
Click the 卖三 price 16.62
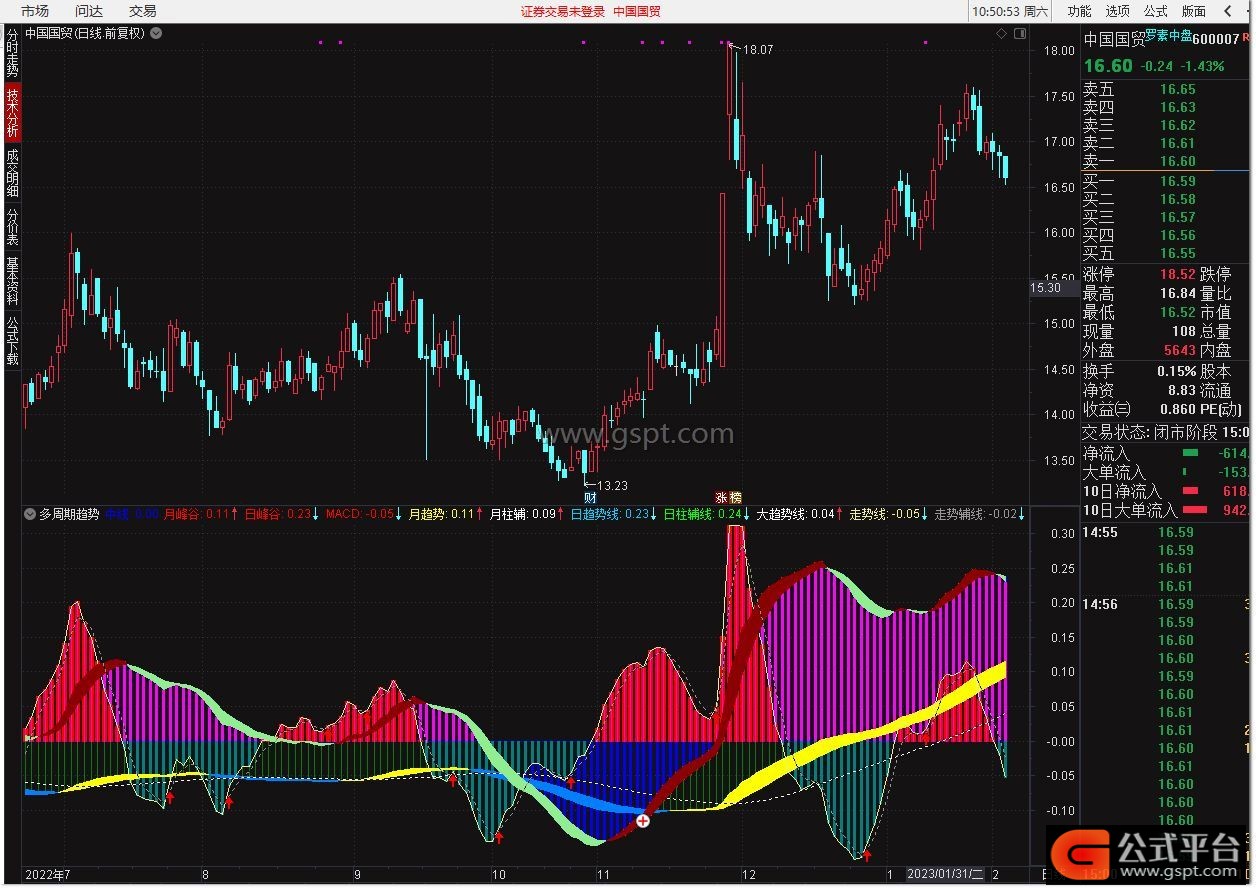pos(1177,125)
